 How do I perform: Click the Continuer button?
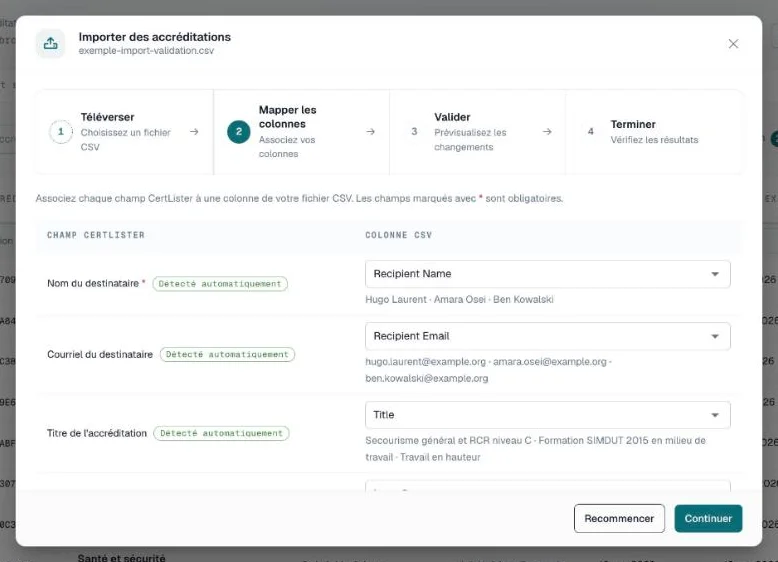[x=708, y=518]
